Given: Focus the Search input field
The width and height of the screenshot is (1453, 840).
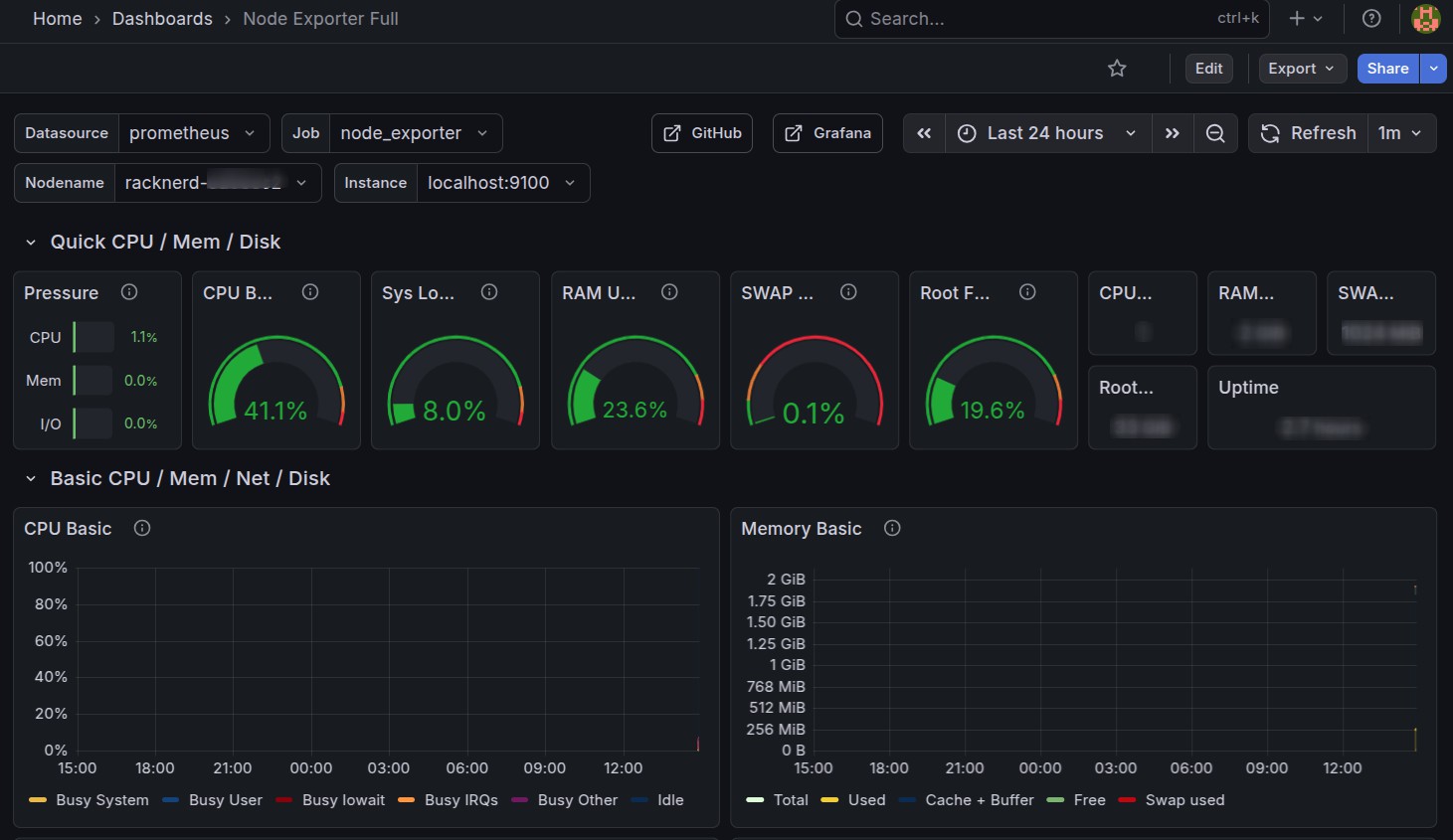Looking at the screenshot, I should coord(1034,19).
